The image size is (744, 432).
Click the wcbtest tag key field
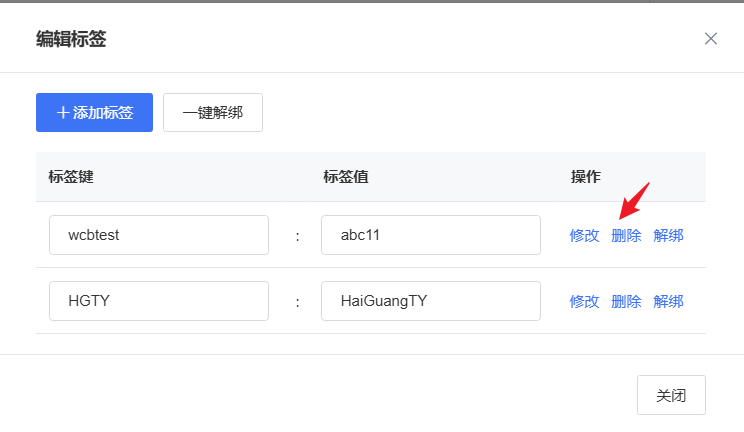pos(159,235)
